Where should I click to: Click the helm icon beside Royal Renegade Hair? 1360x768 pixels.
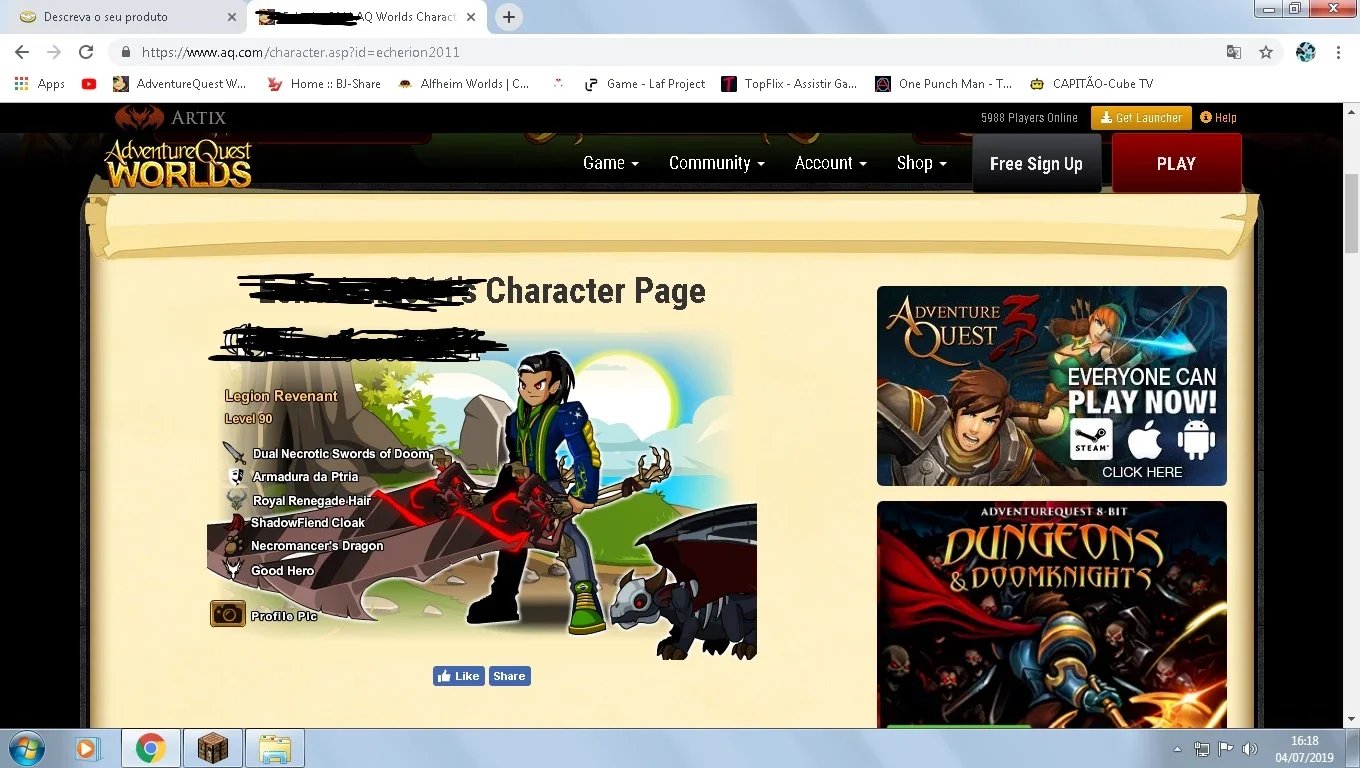click(x=236, y=500)
